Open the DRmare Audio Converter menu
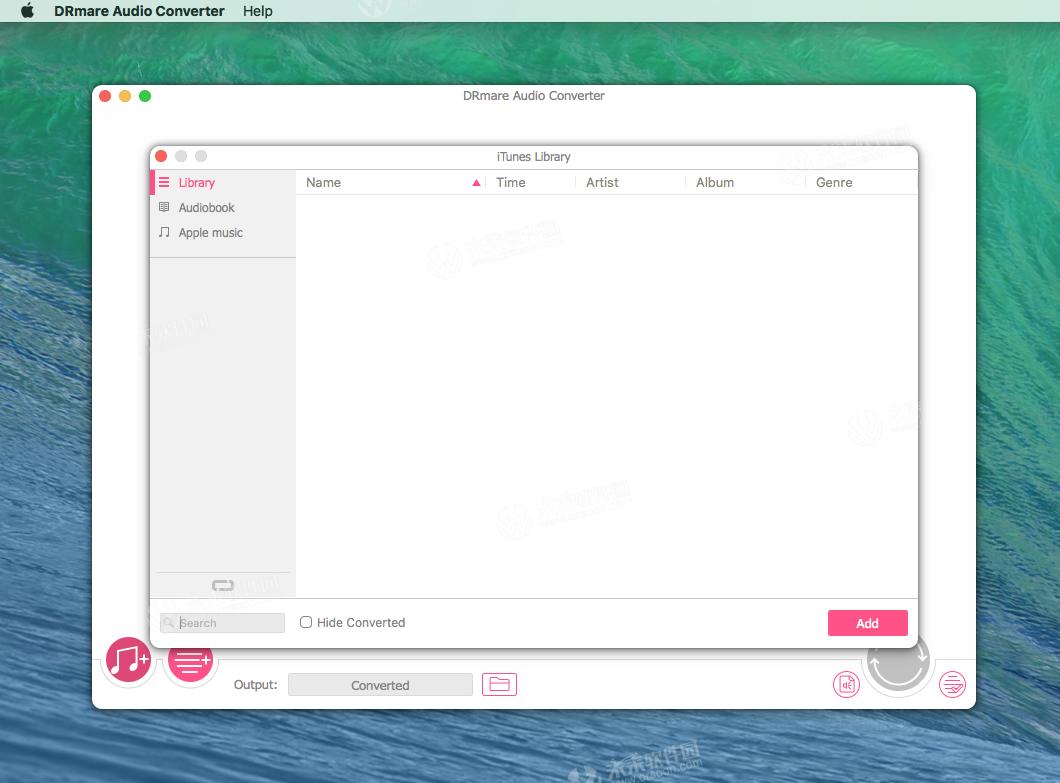Screen dimensions: 1060x783 137,11
